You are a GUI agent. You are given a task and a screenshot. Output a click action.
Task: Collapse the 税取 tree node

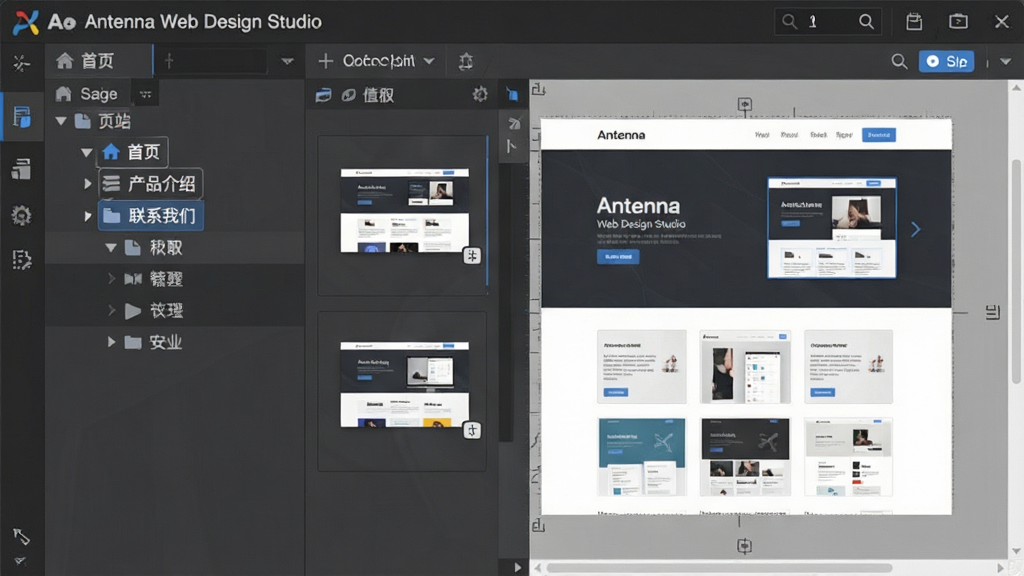pyautogui.click(x=111, y=248)
